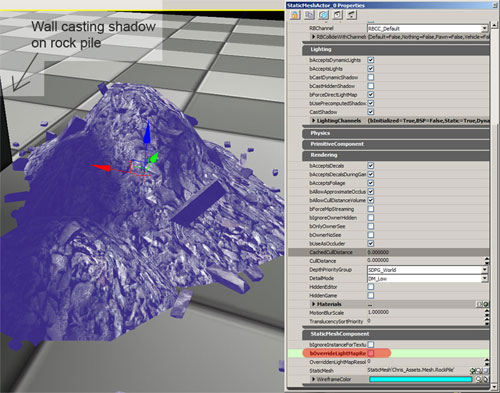Uncheck the CastShadow checkbox

371,112
